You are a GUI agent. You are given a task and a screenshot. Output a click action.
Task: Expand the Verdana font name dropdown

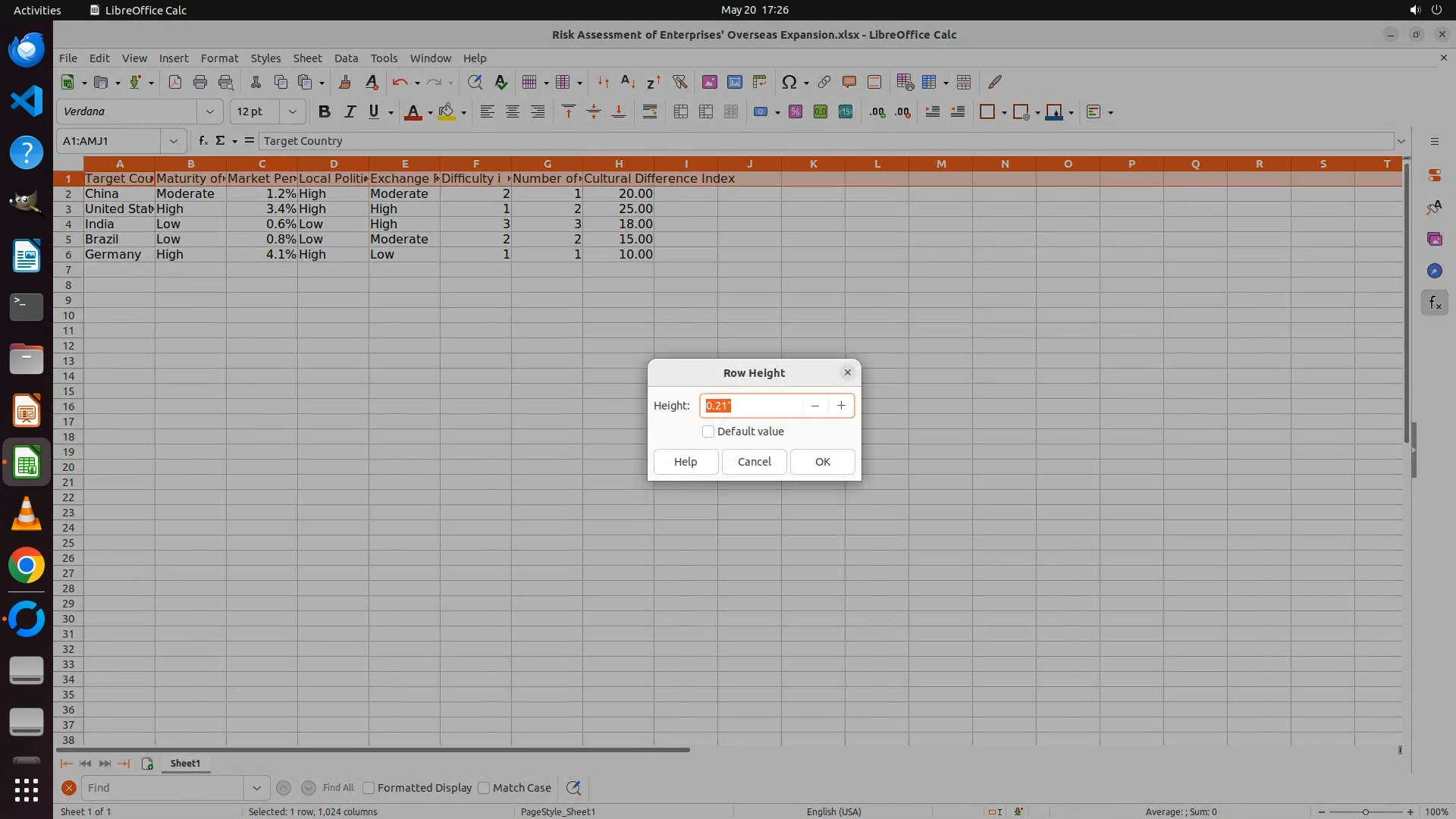(x=210, y=112)
